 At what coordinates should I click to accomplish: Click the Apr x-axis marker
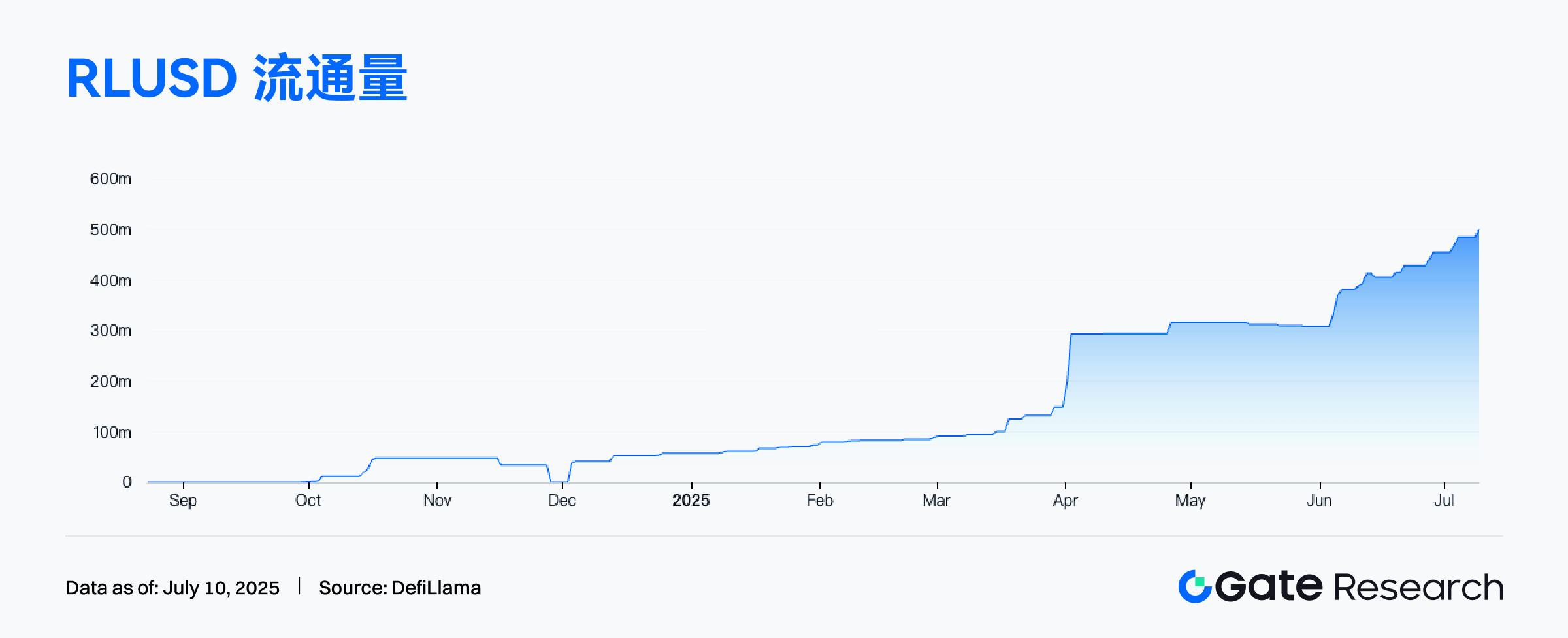(1066, 501)
